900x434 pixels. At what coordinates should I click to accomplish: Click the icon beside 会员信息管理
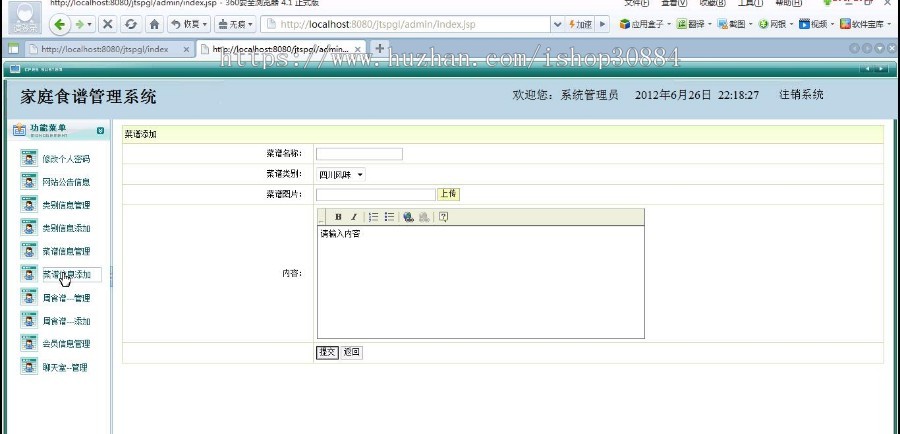pos(29,343)
